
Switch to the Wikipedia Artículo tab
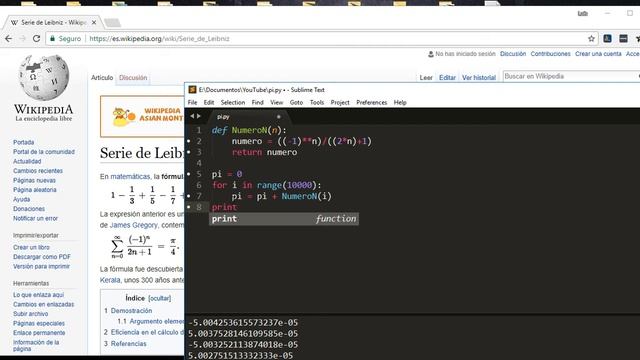click(102, 78)
